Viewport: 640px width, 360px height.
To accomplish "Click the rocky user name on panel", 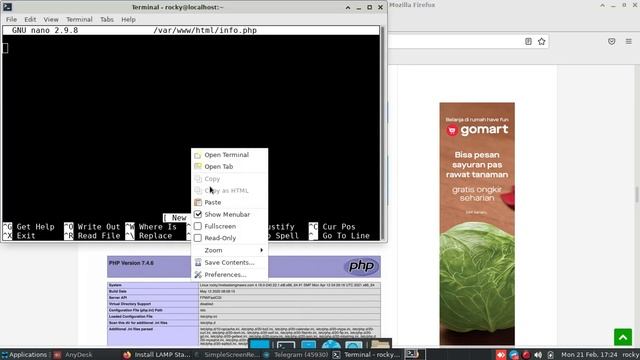I will pos(631,355).
